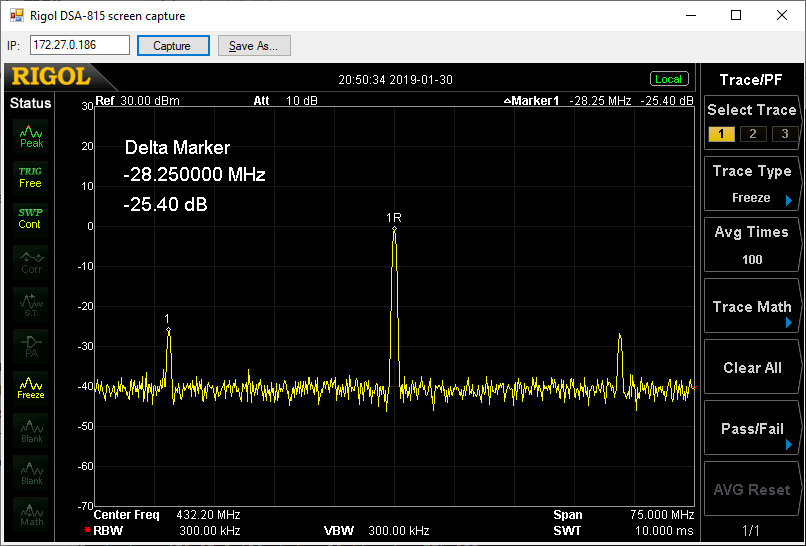
Task: Click the VBW 300.00 kHz readout
Action: point(376,531)
